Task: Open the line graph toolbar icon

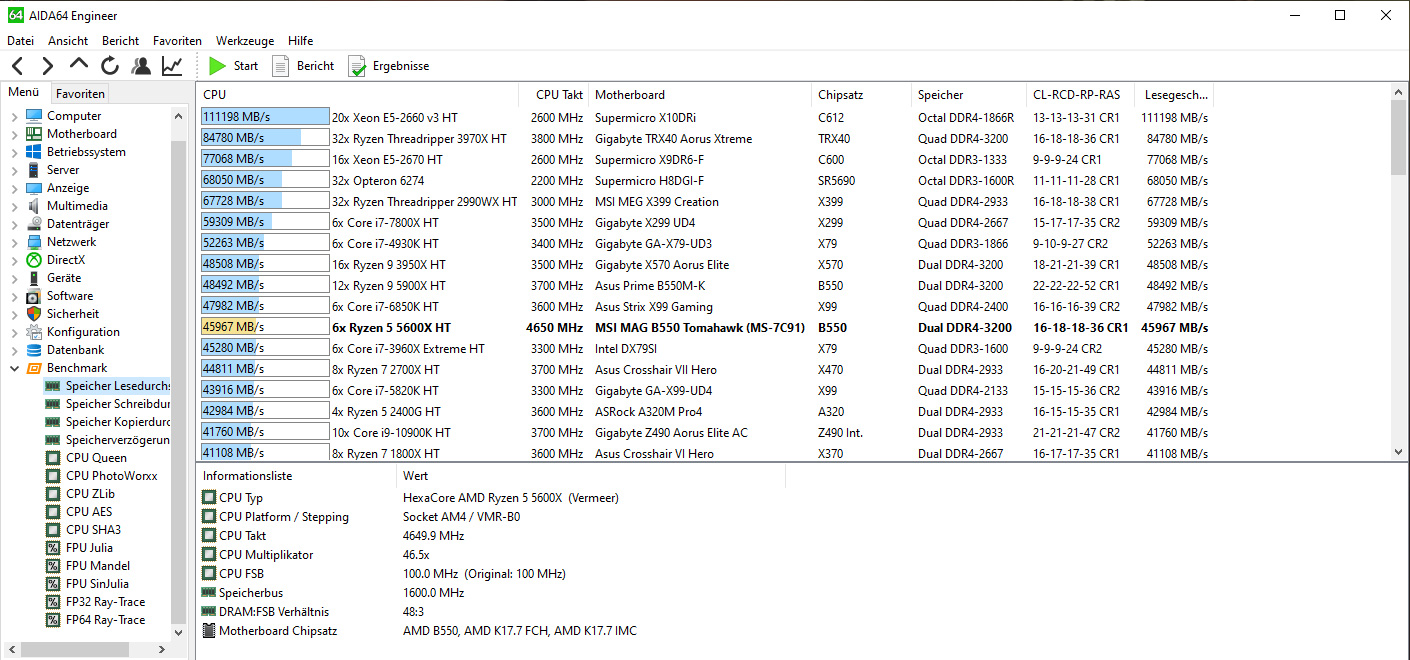Action: [x=172, y=66]
